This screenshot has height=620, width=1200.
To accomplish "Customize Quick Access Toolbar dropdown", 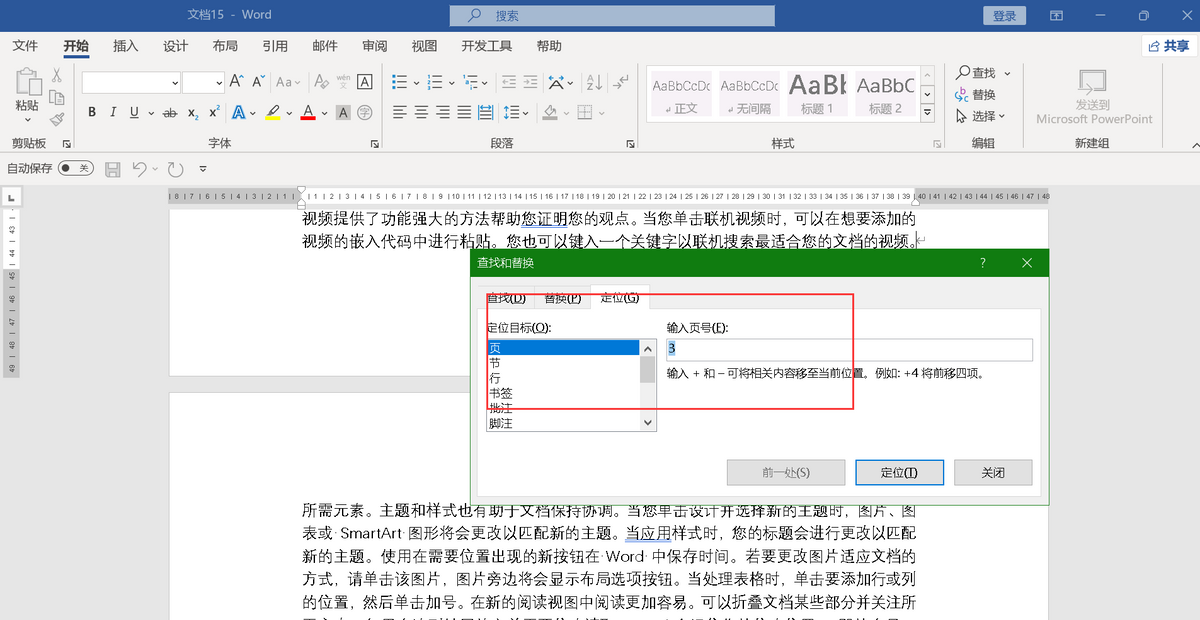I will (x=203, y=169).
